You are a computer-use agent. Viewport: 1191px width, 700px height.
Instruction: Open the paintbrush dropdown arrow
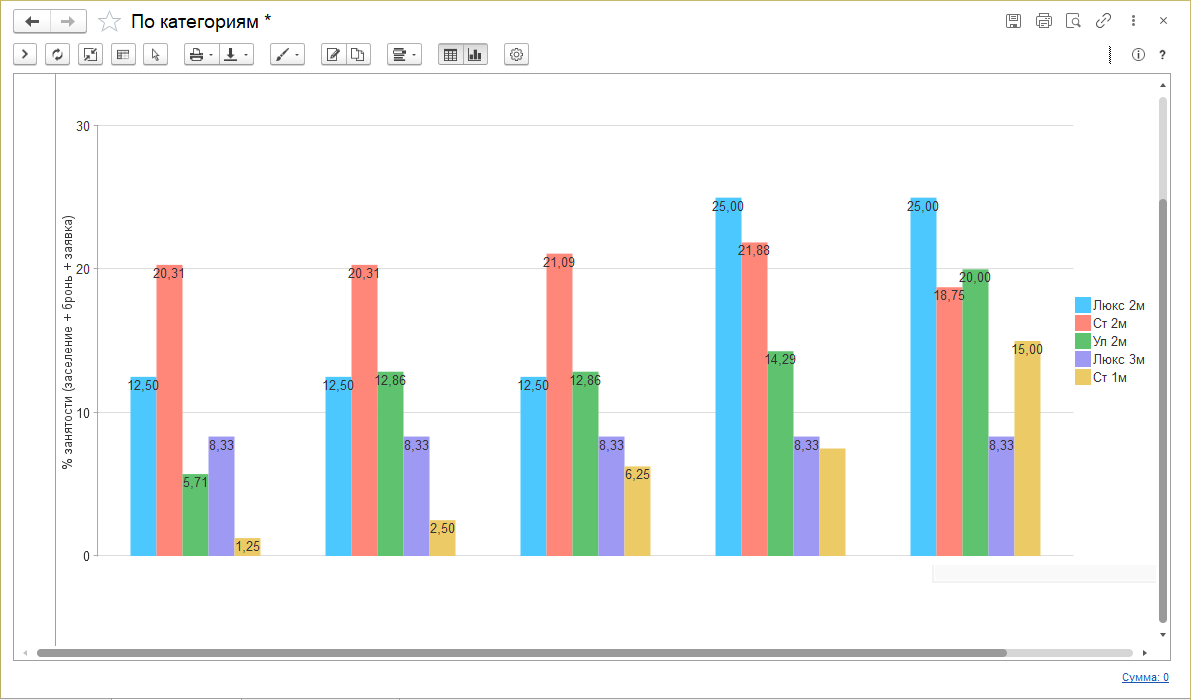(297, 55)
